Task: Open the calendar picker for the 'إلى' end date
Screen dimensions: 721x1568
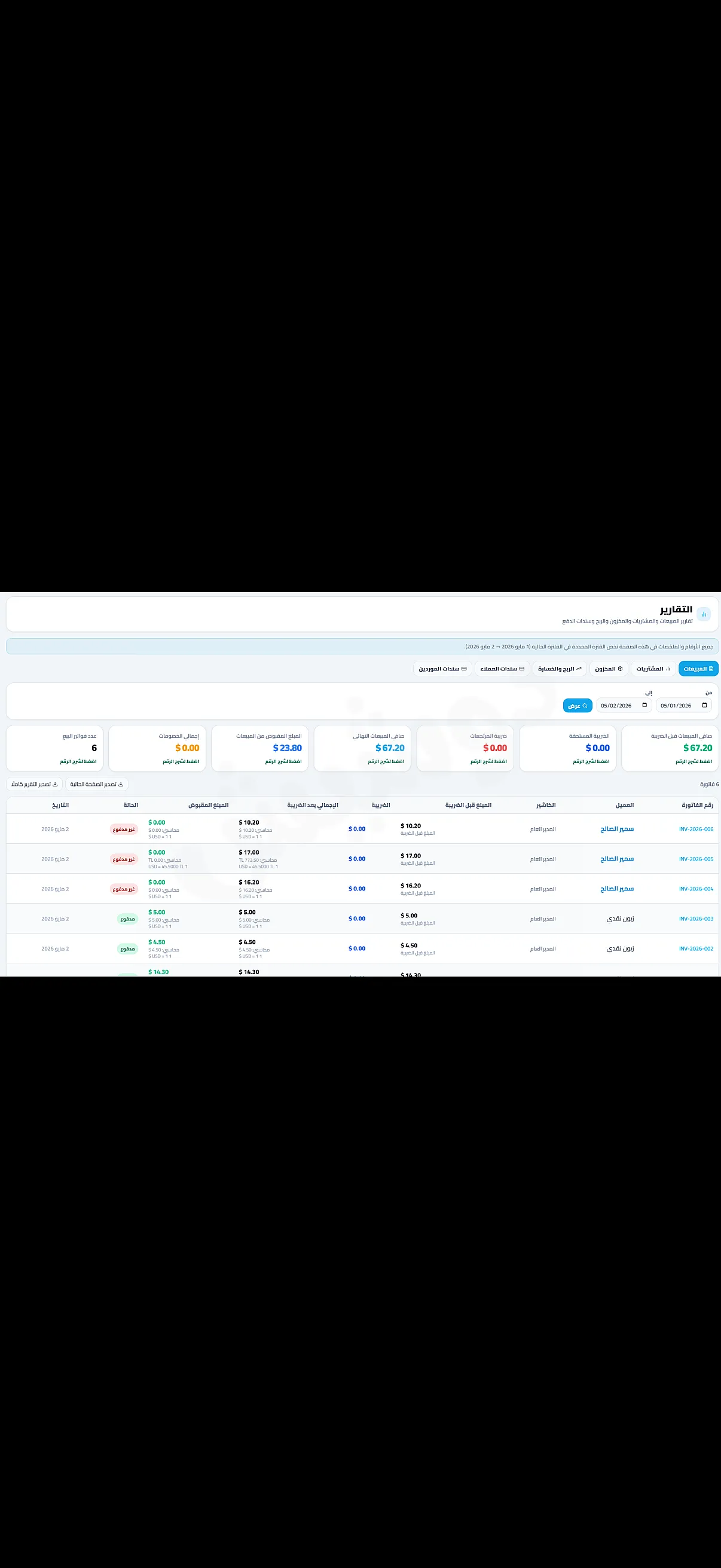Action: tap(644, 706)
